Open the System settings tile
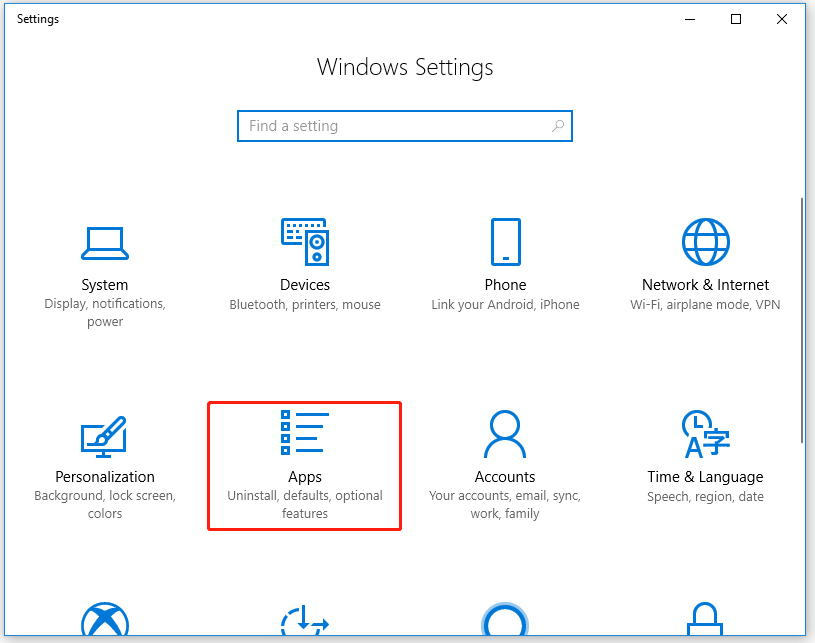This screenshot has height=643, width=815. 105,265
